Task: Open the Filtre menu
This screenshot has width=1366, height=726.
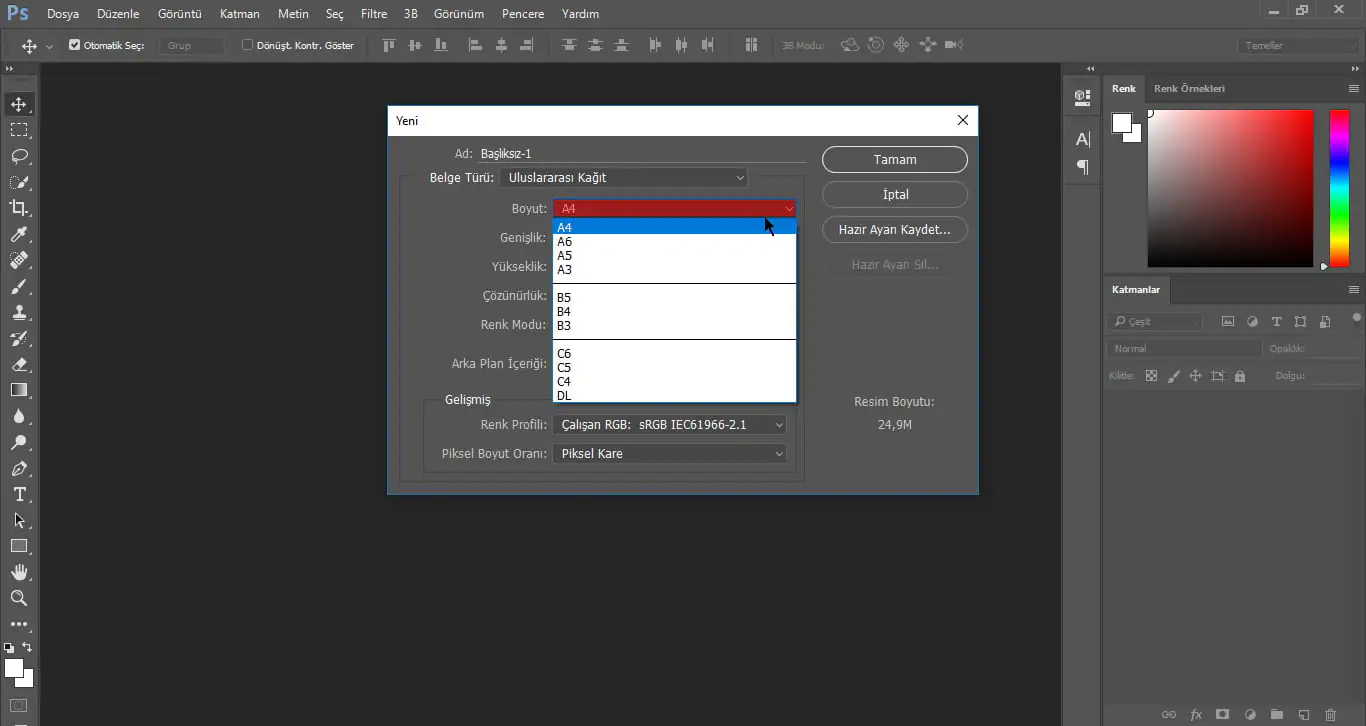Action: click(374, 14)
